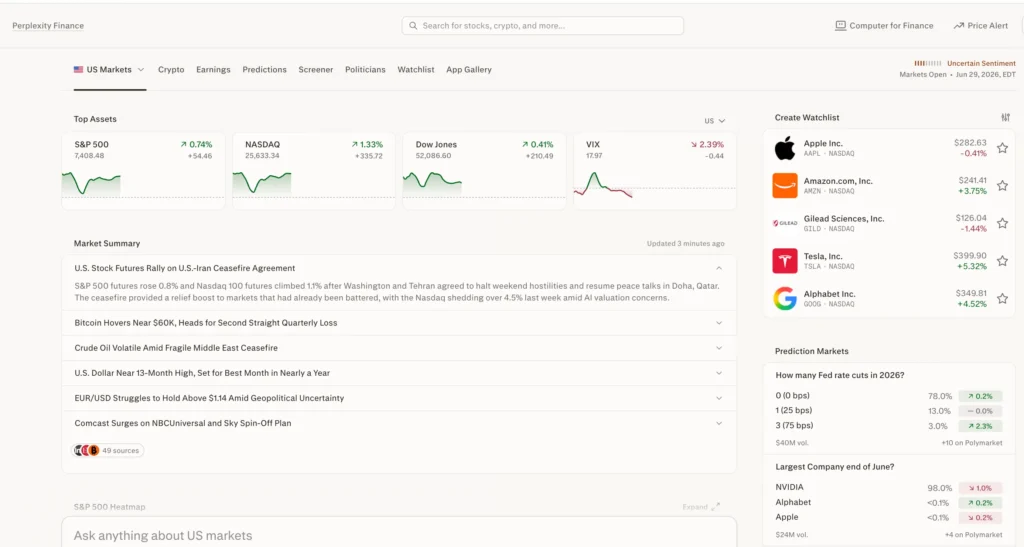The width and height of the screenshot is (1024, 547).
Task: Click the Price Alert trend icon
Action: (x=959, y=26)
